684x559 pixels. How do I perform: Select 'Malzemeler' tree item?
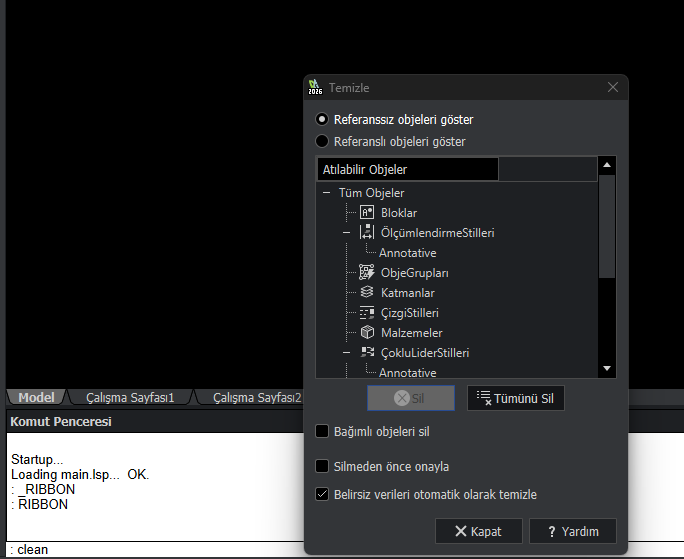point(411,333)
